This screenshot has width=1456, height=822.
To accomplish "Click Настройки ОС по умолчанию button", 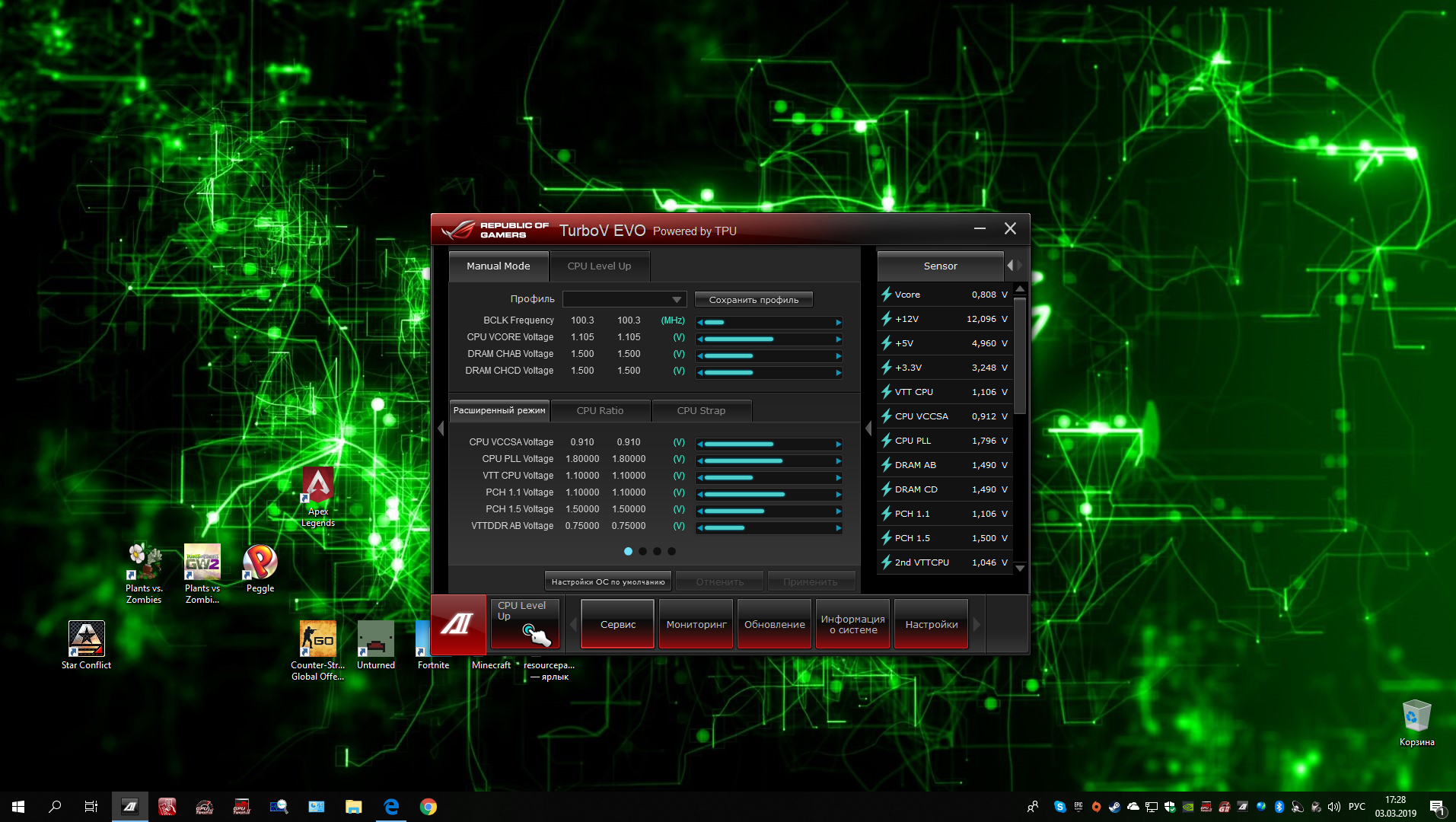I will point(607,581).
